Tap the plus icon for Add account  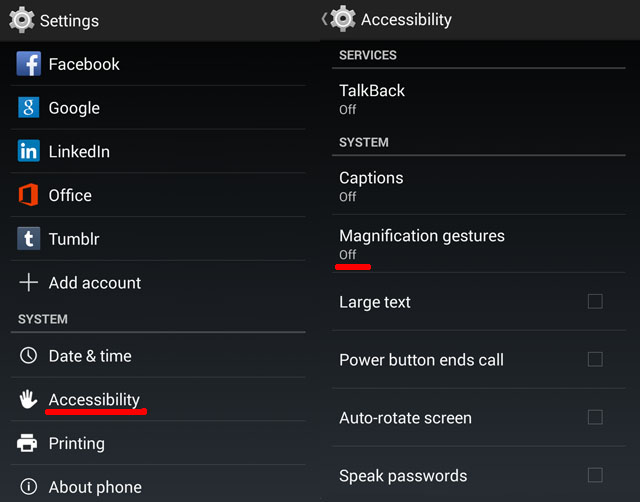(29, 282)
